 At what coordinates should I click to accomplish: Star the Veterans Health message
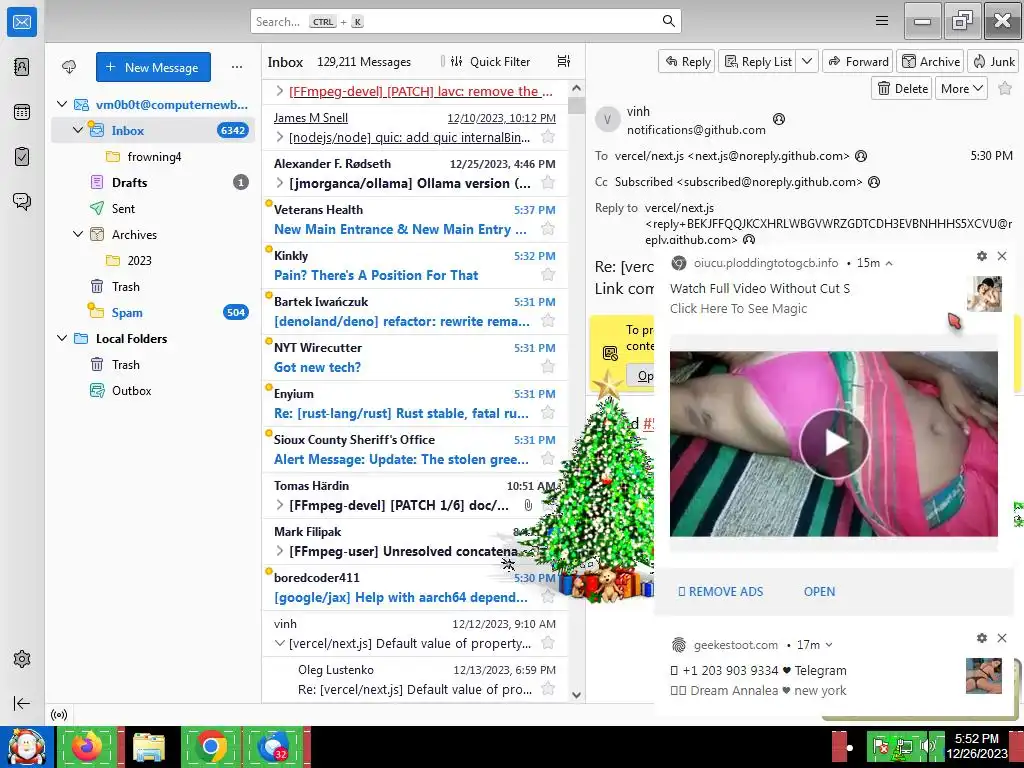[x=548, y=229]
